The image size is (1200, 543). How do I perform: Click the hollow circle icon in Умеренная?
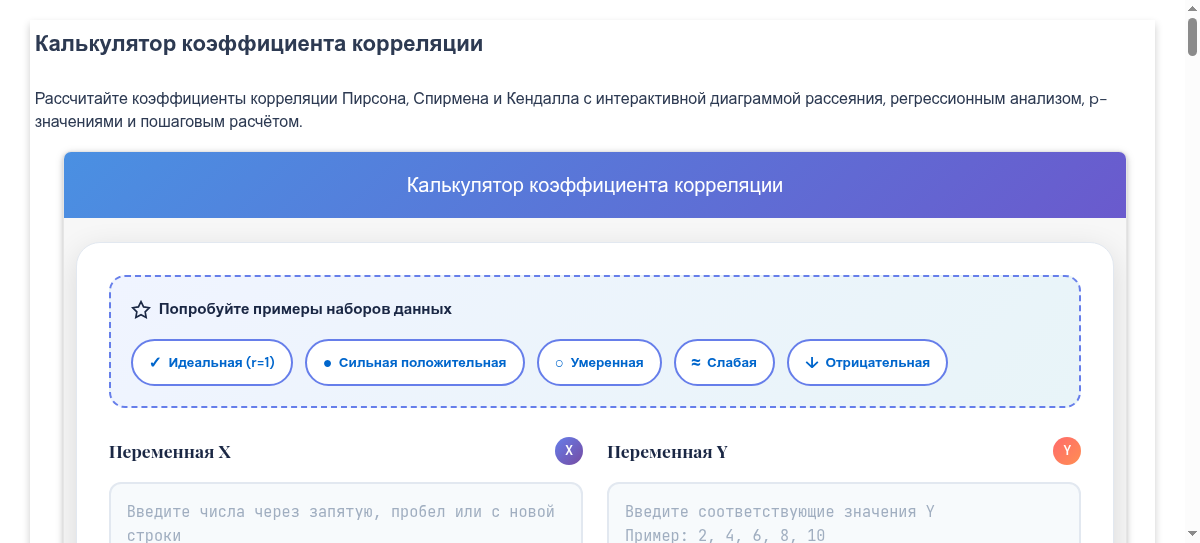coord(559,363)
